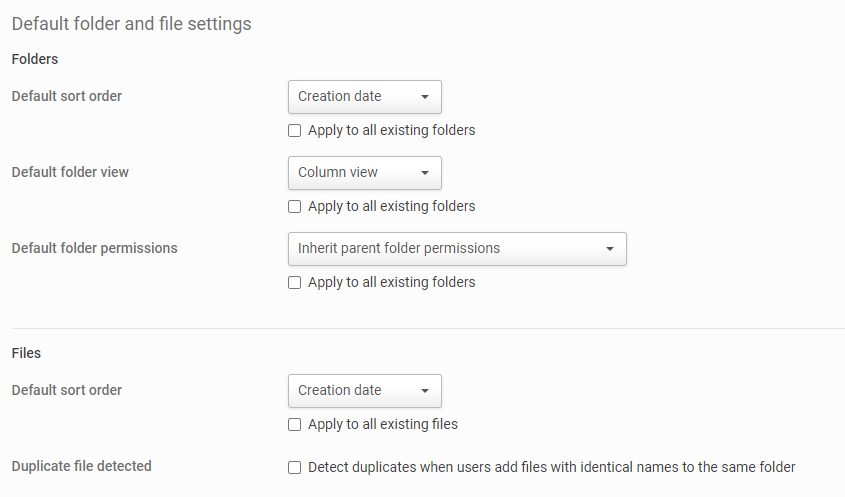This screenshot has height=497, width=845.
Task: Click the Default folder view label
Action: (x=70, y=172)
